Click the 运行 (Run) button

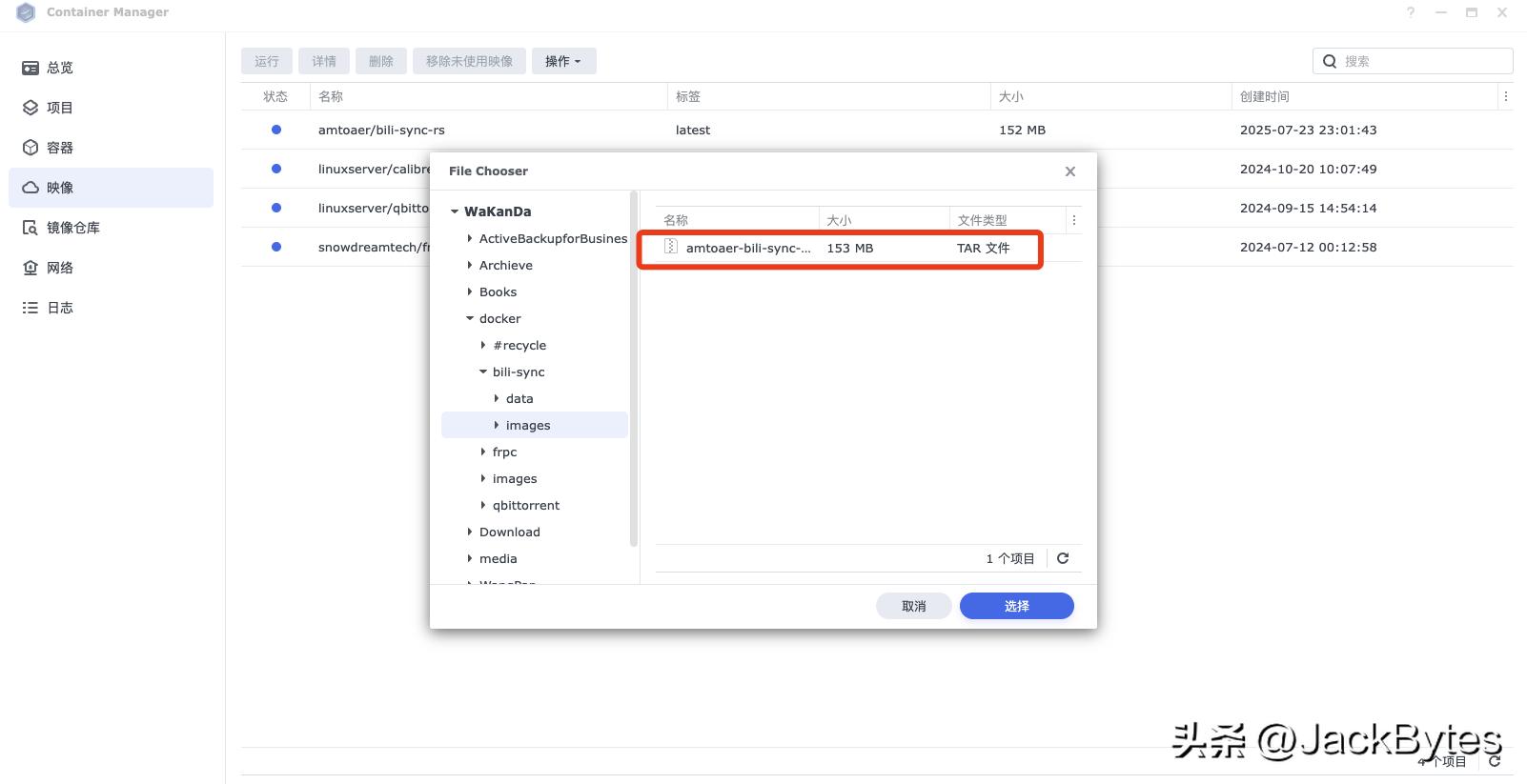point(267,61)
